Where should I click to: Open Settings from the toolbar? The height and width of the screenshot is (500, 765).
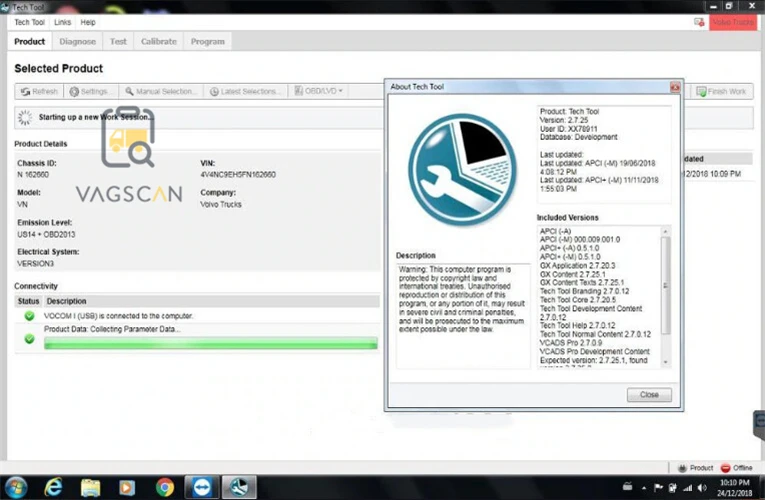[91, 91]
